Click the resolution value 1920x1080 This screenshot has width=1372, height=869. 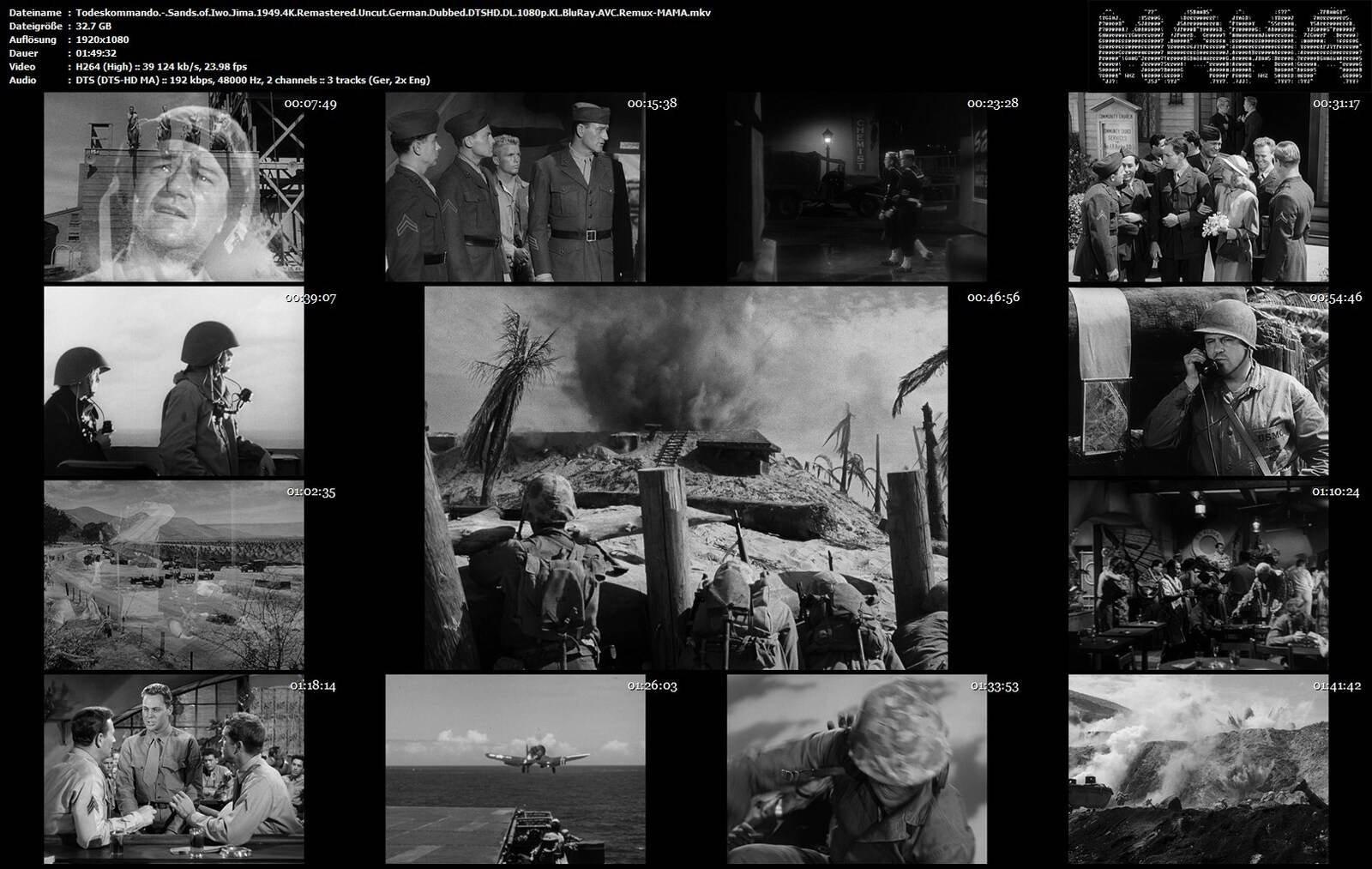(x=102, y=39)
